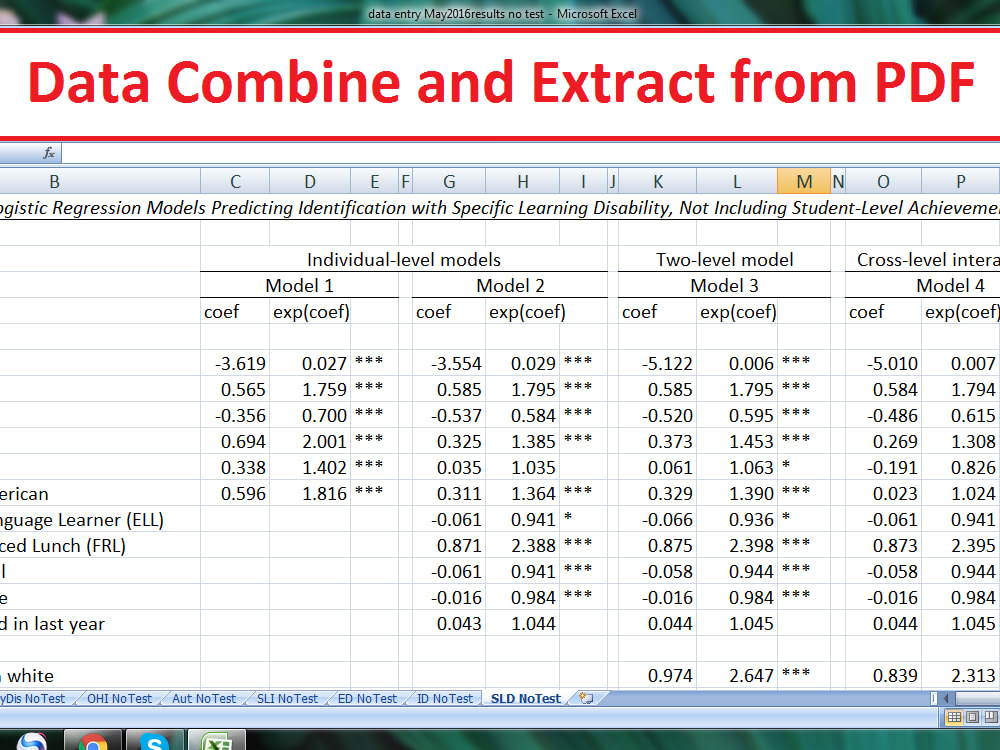Select column C header
The image size is (1000, 750).
click(x=235, y=182)
